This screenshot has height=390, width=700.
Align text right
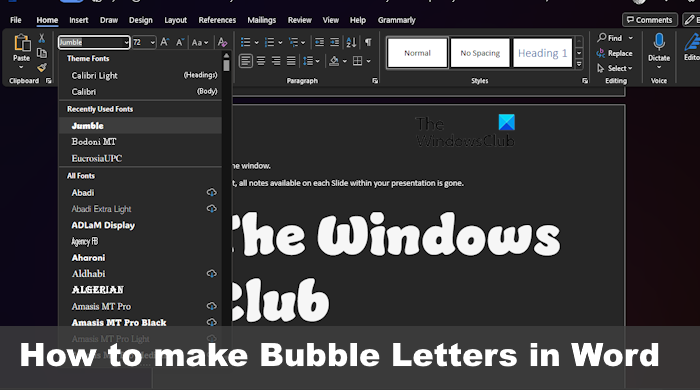[x=276, y=61]
